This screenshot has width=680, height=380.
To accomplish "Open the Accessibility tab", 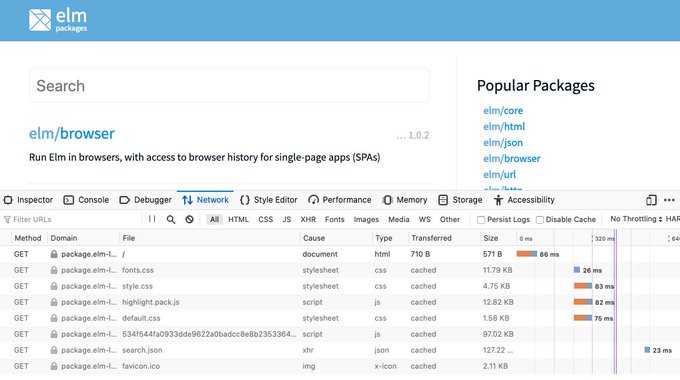I will click(524, 200).
